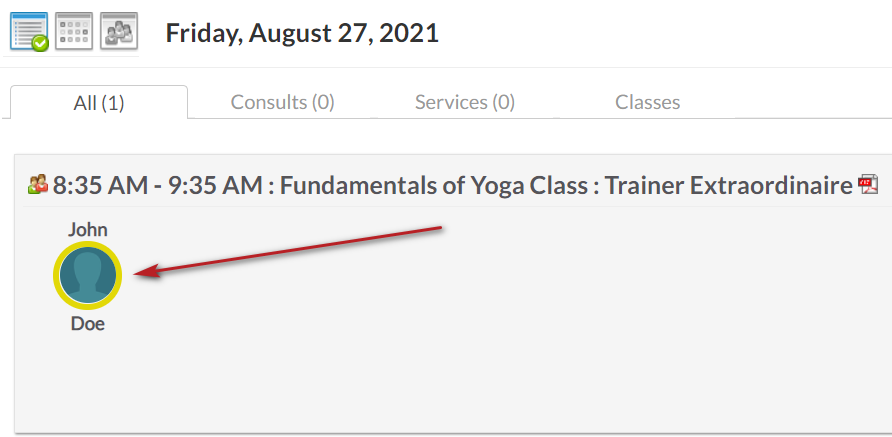Click the Trainer Extraordinaire name
Screen dimensions: 892x437
click(728, 185)
